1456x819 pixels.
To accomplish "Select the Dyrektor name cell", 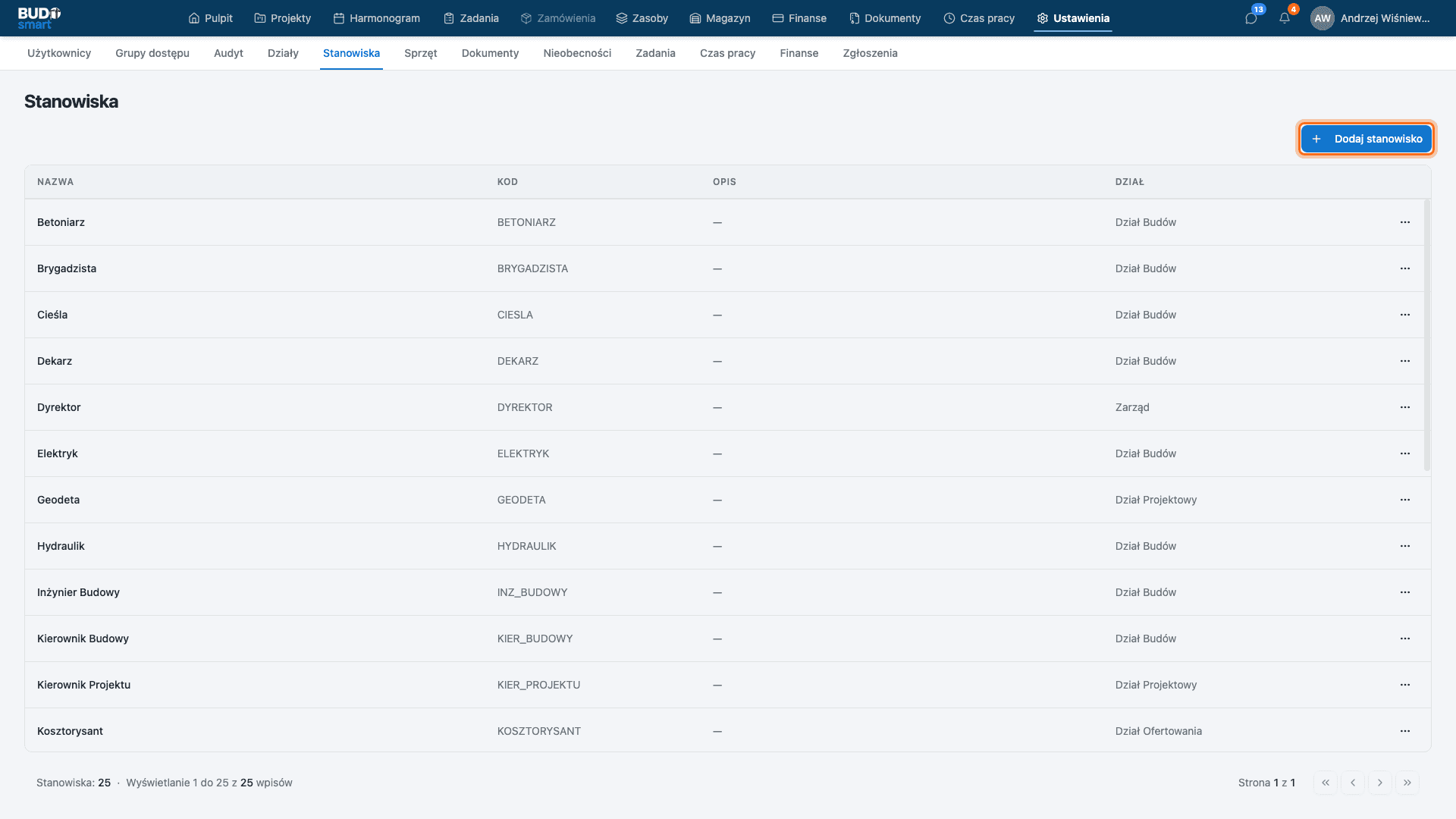I will pyautogui.click(x=58, y=407).
